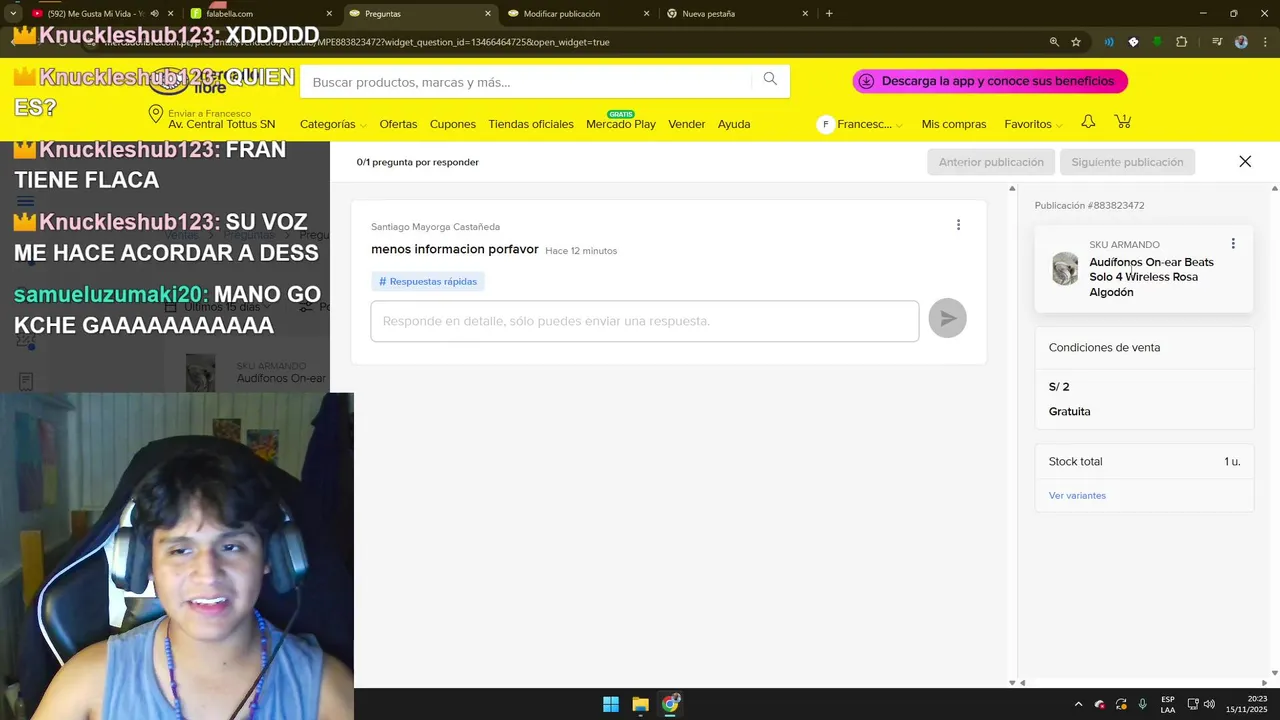
Task: Open Tiendas oficiales menu item
Action: [531, 124]
